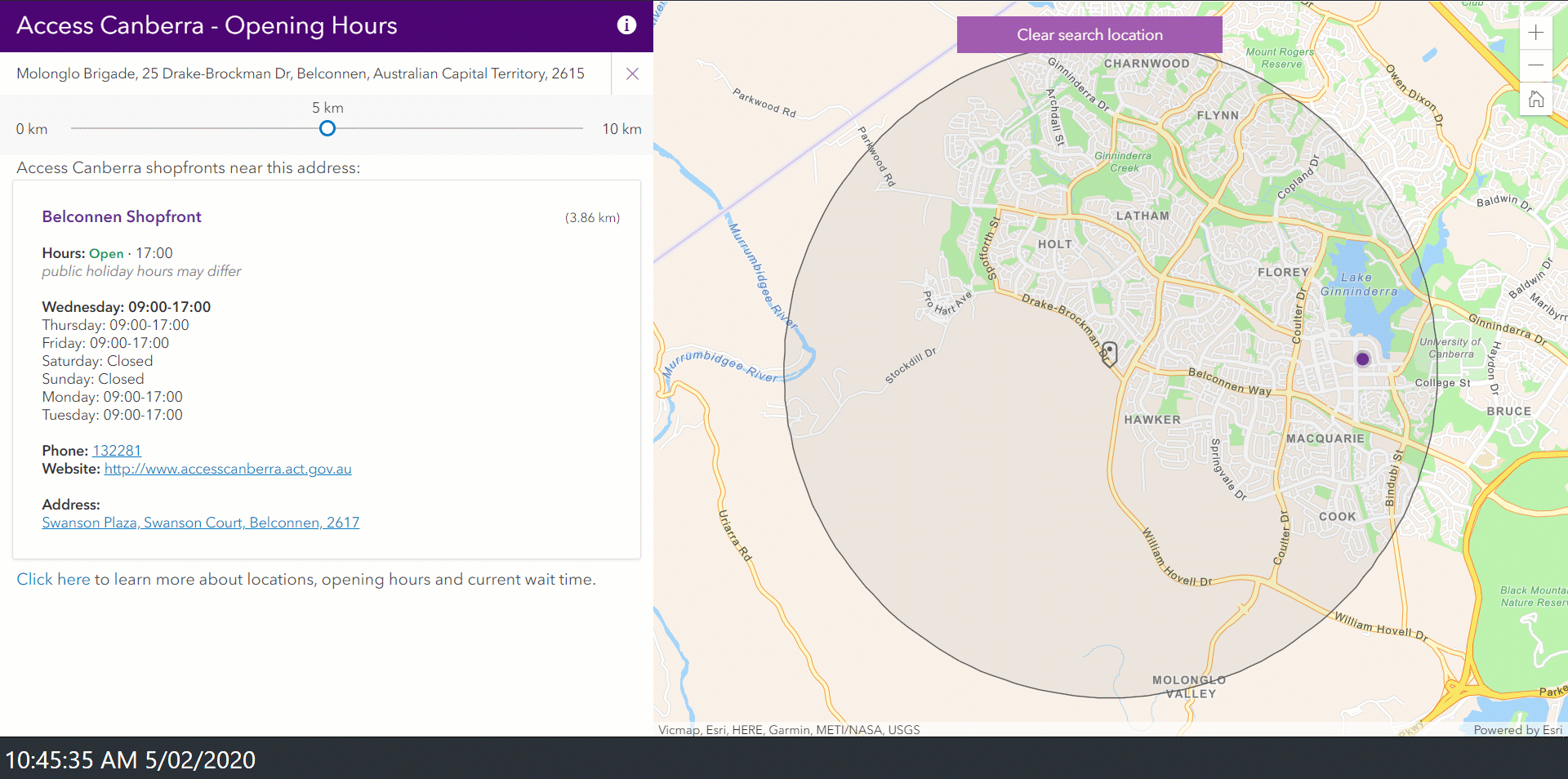Click the University of Canberra map label
Image resolution: width=1568 pixels, height=779 pixels.
point(1450,348)
